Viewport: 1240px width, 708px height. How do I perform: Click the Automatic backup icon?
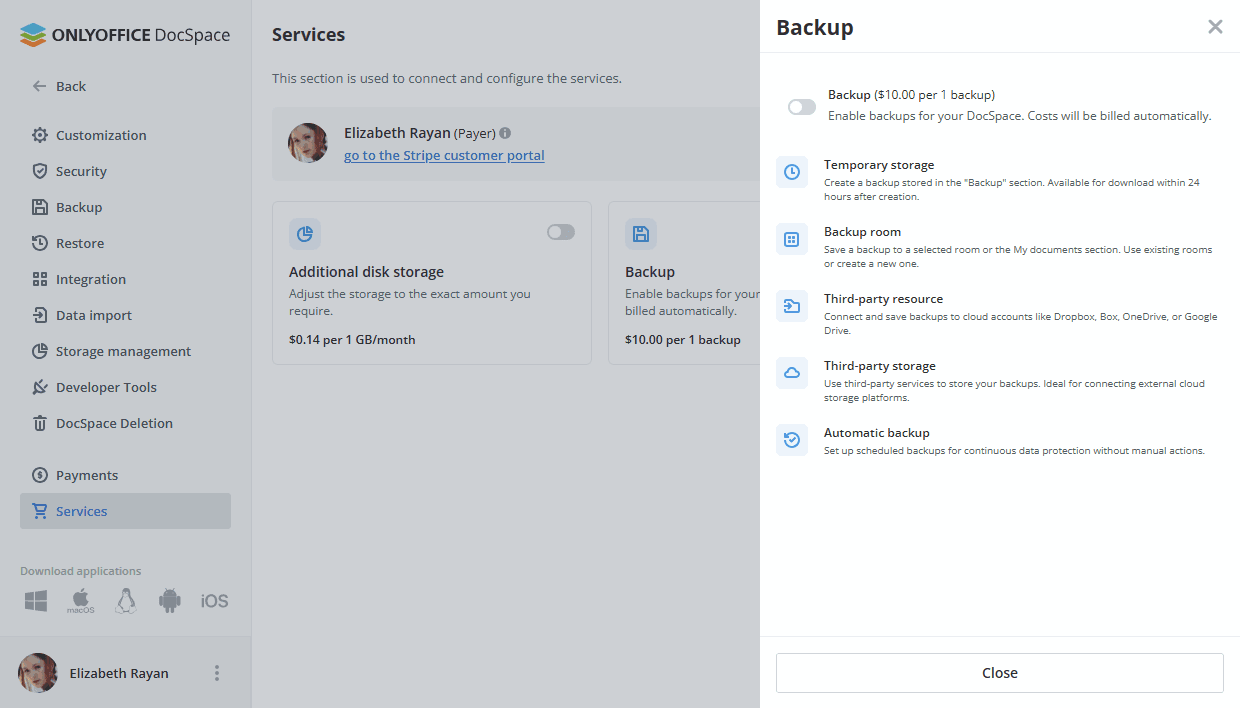pos(792,440)
